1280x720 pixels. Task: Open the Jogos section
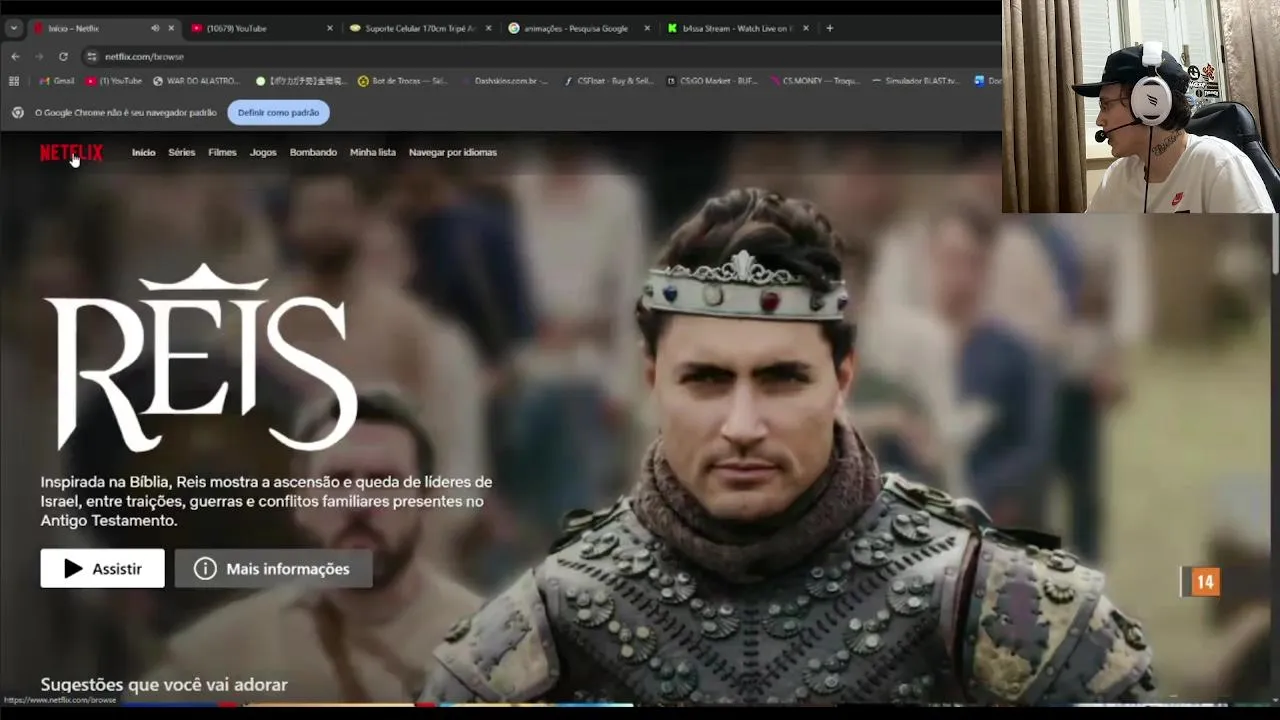[263, 153]
